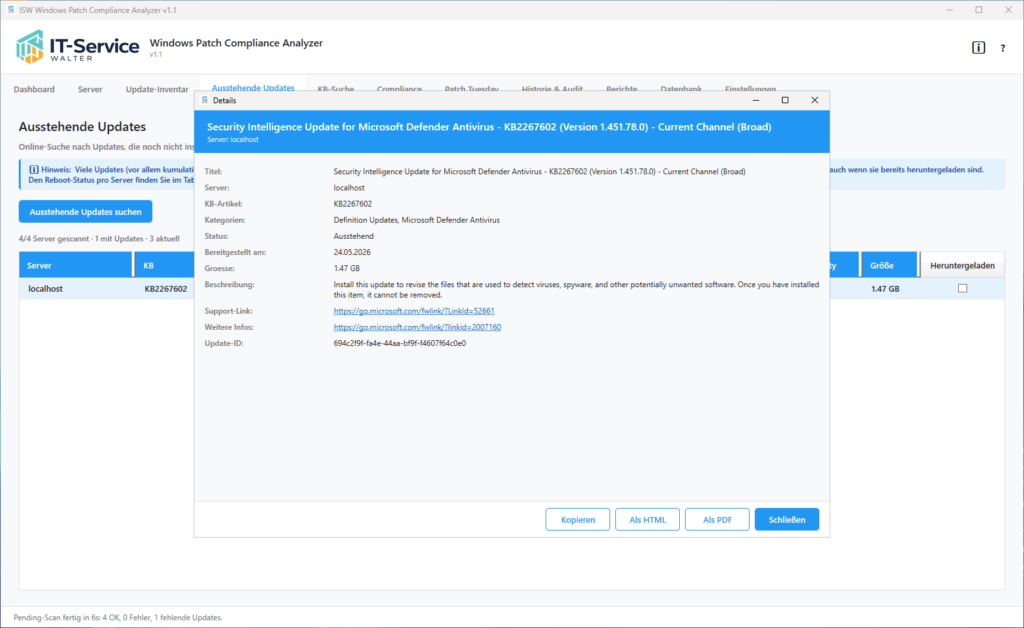Click the Status value Ausstehend
1024x628 pixels.
click(x=353, y=236)
